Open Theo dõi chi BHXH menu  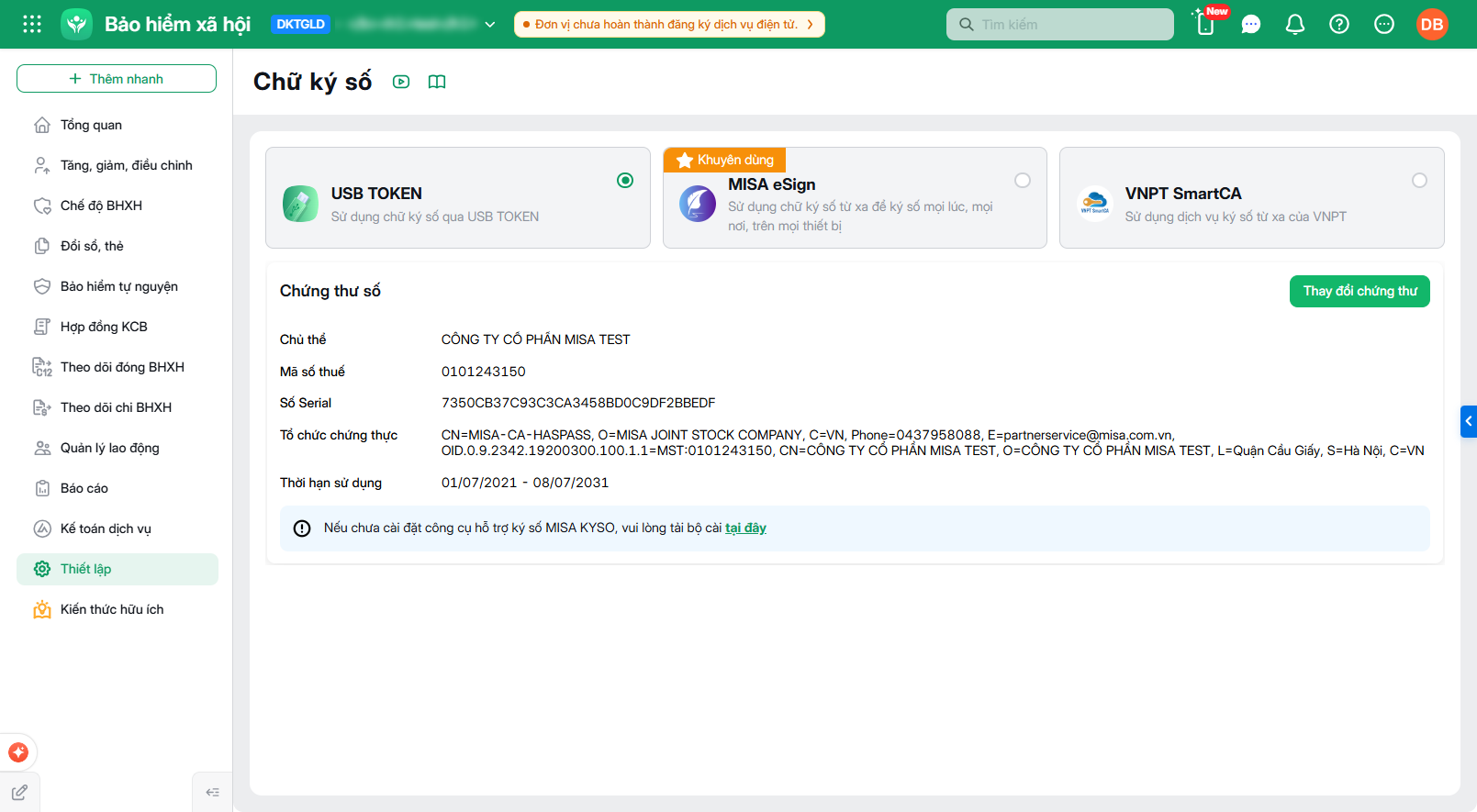coord(117,407)
